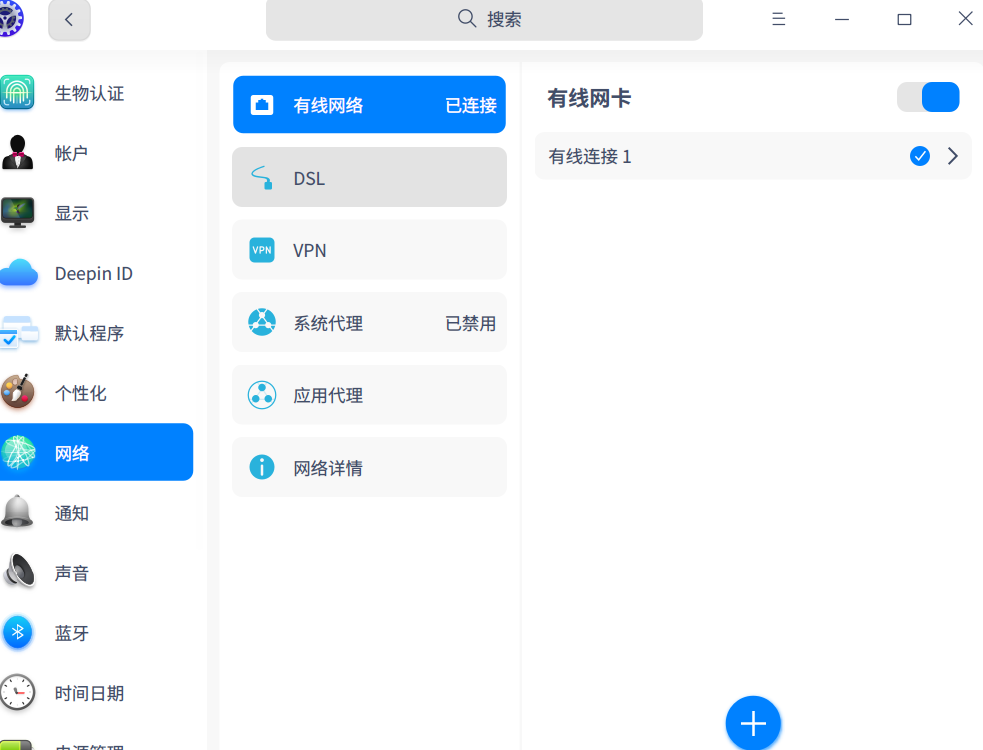Image resolution: width=983 pixels, height=750 pixels.
Task: Click the 显示 label in sidebar
Action: [71, 213]
